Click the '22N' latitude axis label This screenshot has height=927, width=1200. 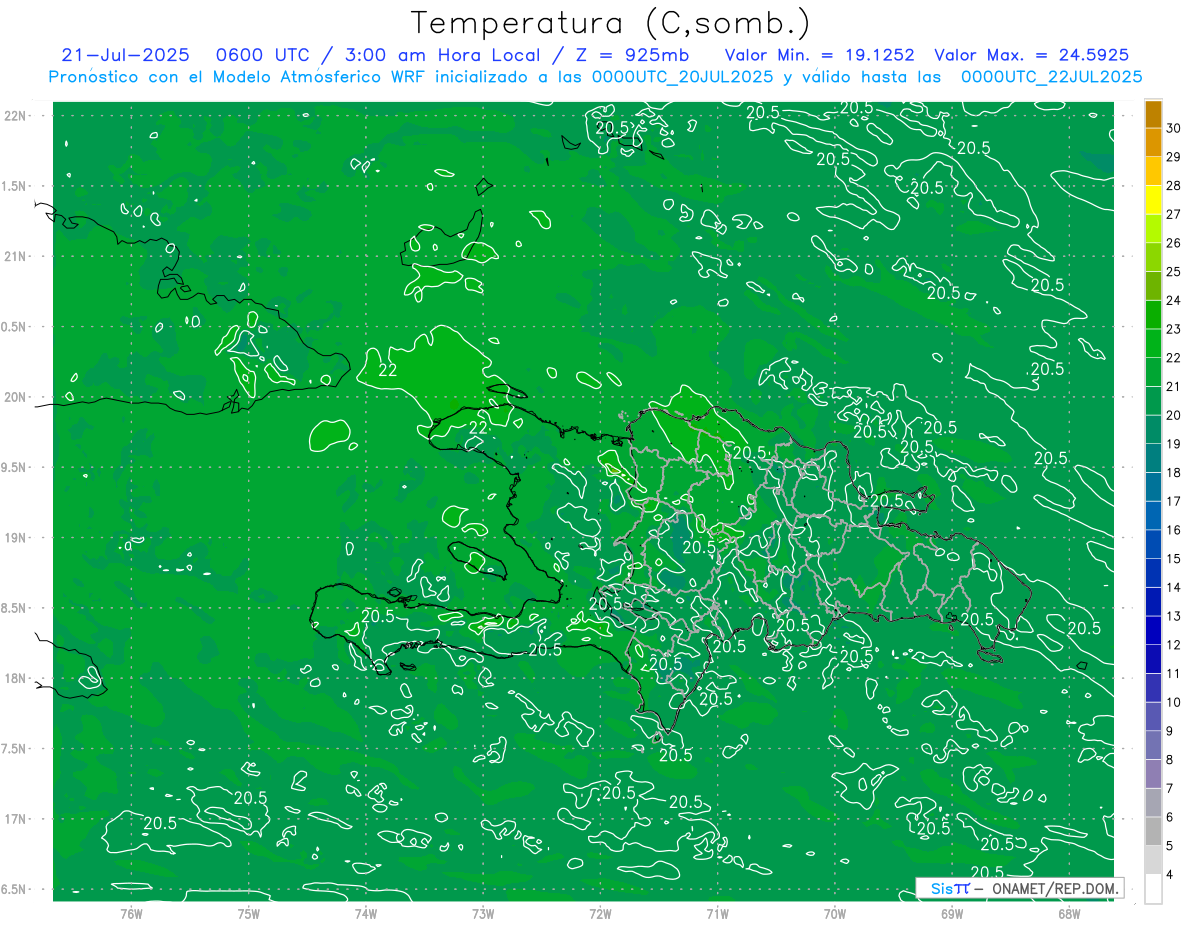tap(17, 115)
